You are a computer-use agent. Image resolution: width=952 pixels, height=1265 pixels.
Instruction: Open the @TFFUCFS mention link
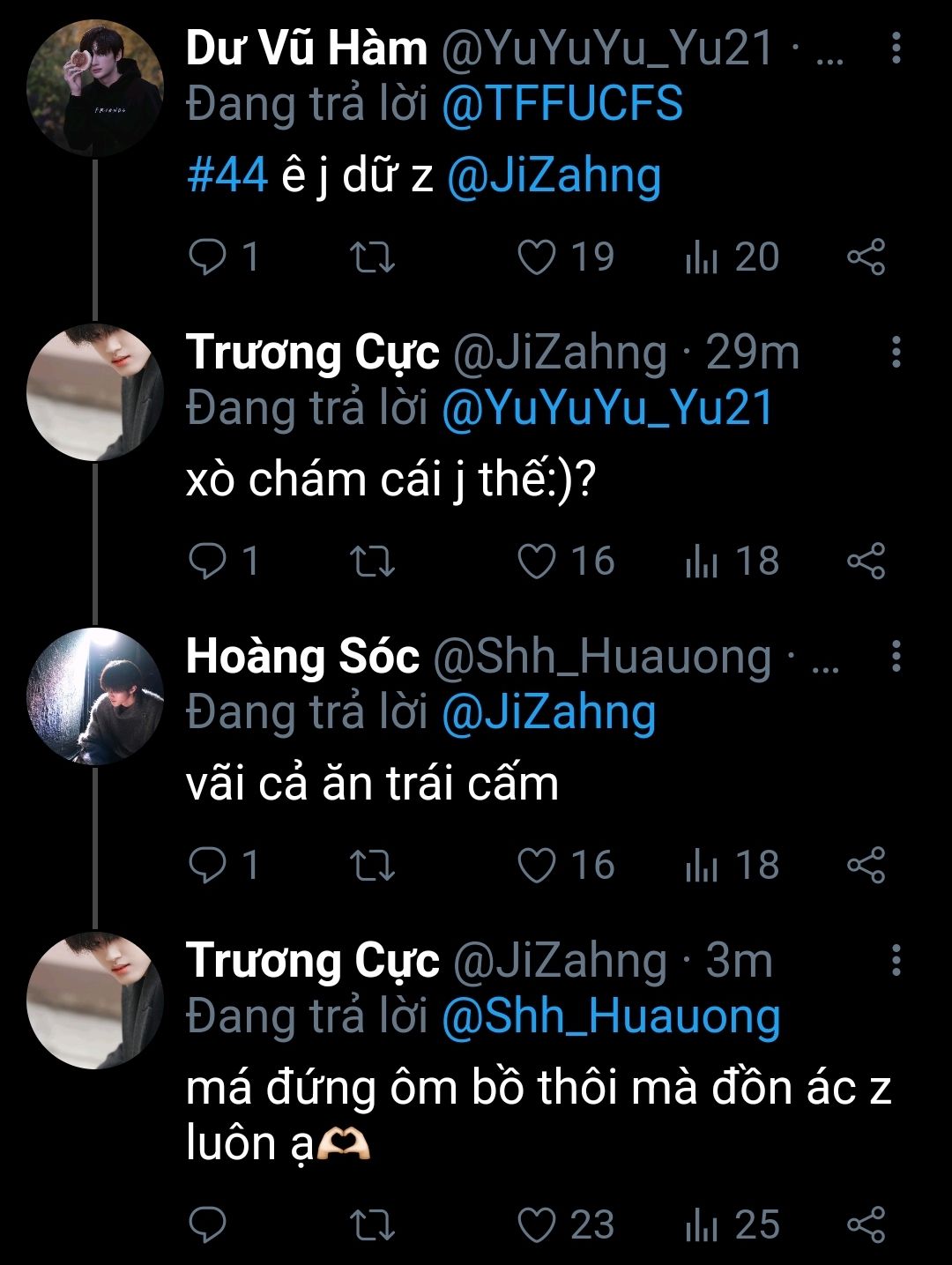tap(562, 104)
